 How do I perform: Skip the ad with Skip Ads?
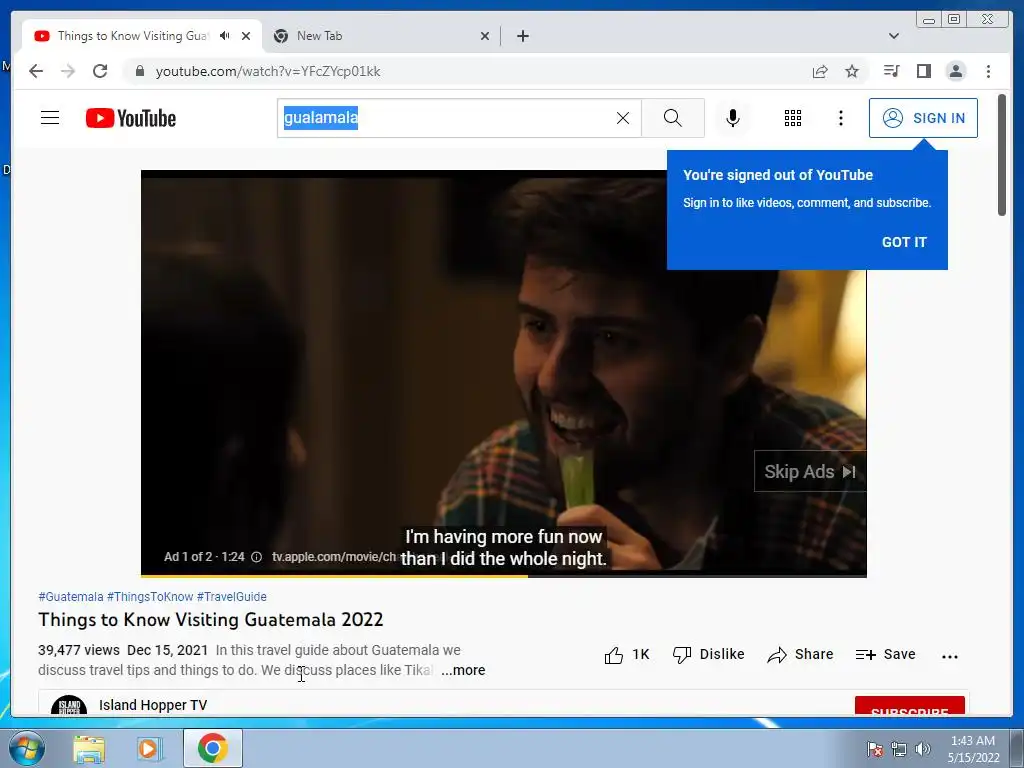click(810, 472)
